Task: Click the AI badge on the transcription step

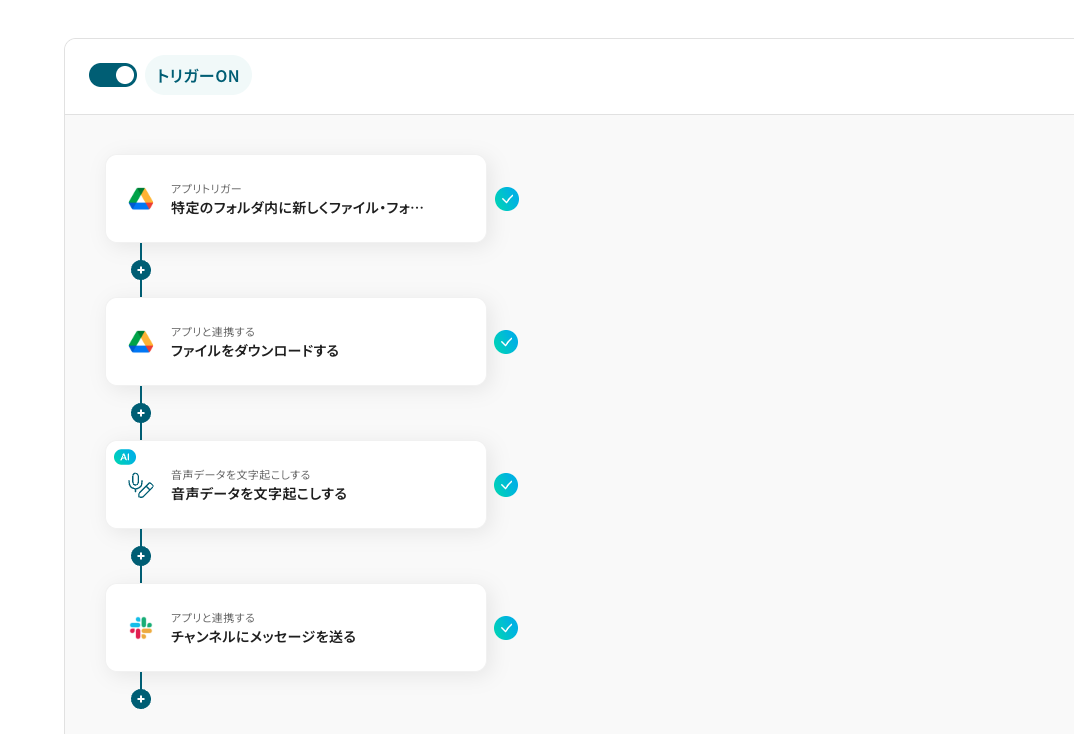Action: (125, 457)
